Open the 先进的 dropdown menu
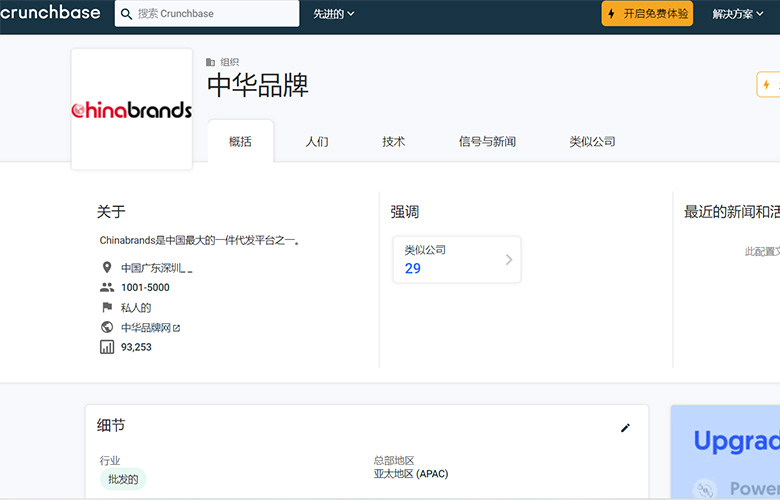This screenshot has height=500, width=780. click(x=333, y=14)
